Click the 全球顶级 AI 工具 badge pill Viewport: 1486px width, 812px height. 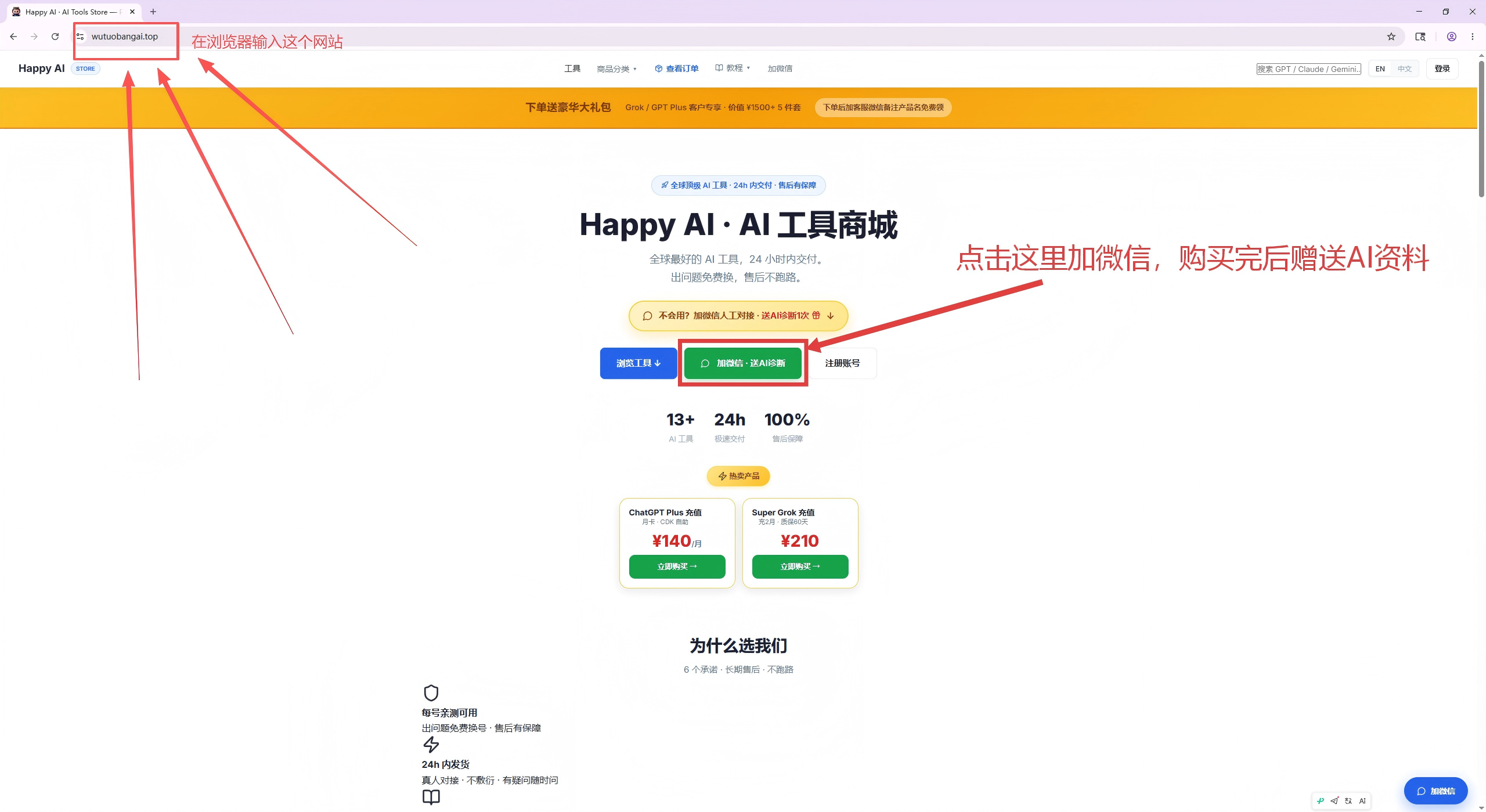738,185
